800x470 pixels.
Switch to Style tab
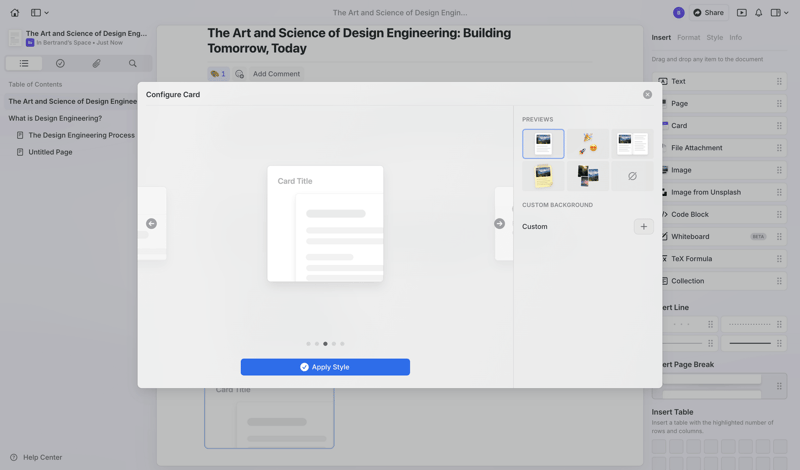point(714,38)
